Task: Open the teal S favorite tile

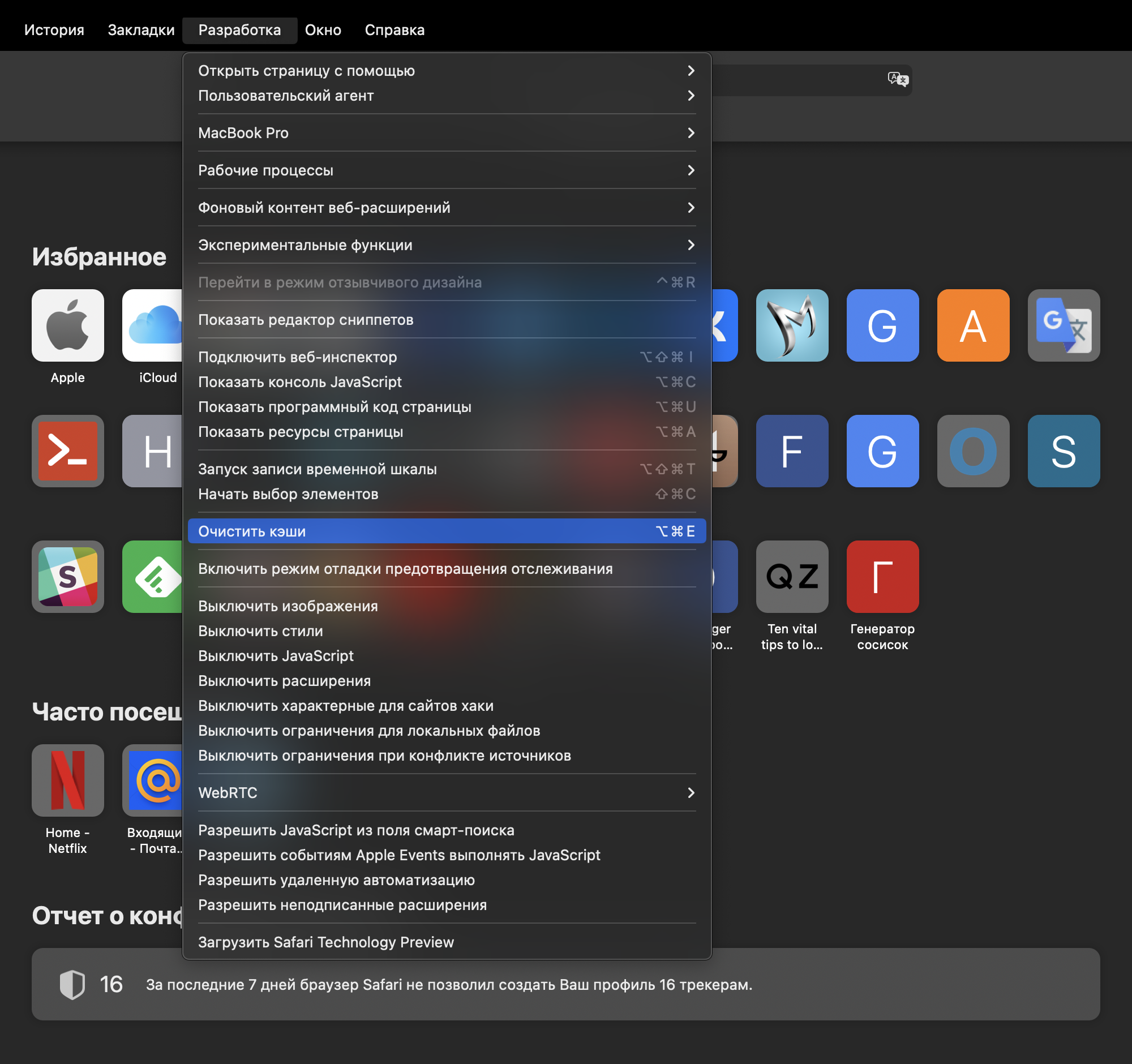Action: [1064, 451]
